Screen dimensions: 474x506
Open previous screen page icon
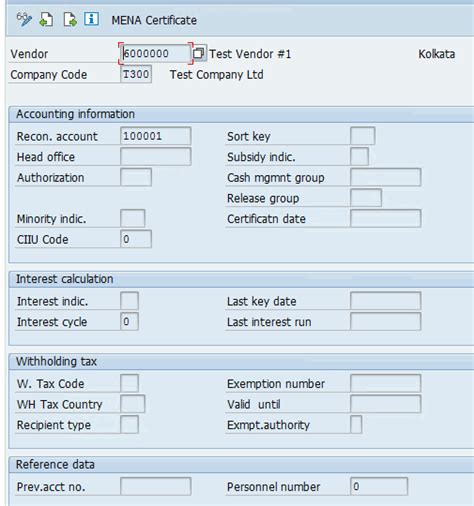point(46,20)
